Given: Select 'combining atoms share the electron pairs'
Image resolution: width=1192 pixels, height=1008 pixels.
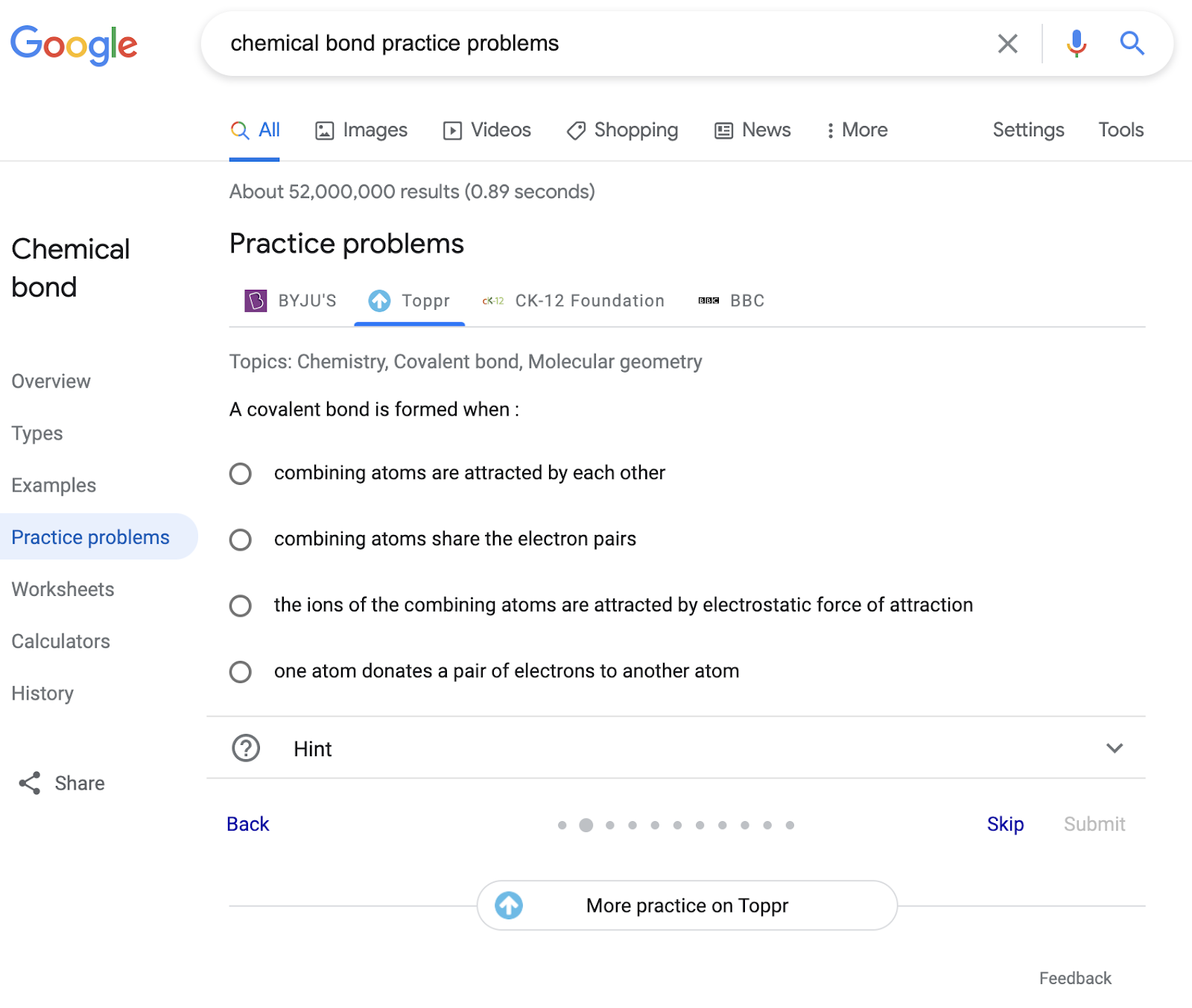Looking at the screenshot, I should tap(240, 540).
